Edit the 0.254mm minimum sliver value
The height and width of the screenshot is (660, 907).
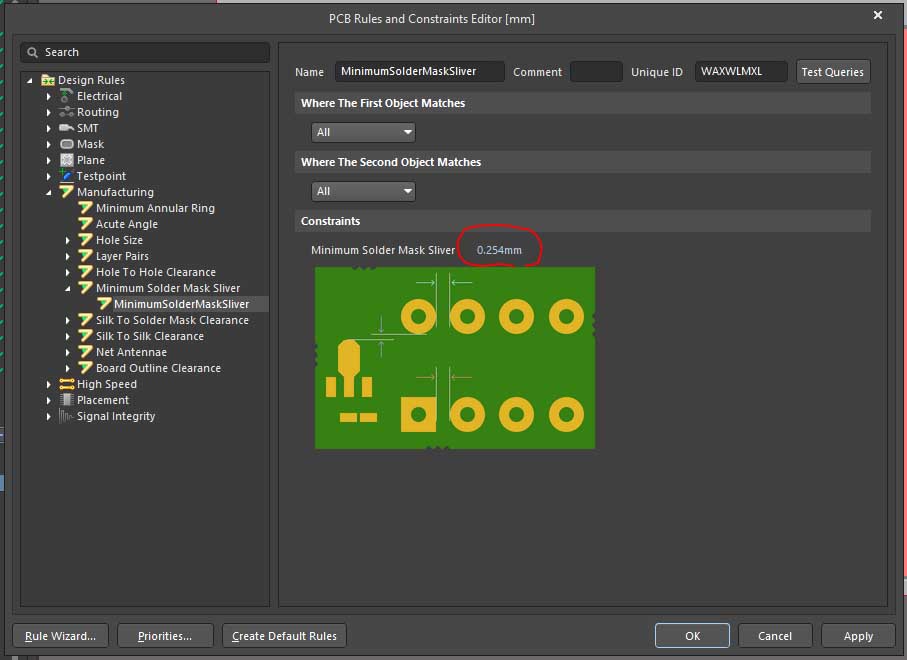point(499,250)
